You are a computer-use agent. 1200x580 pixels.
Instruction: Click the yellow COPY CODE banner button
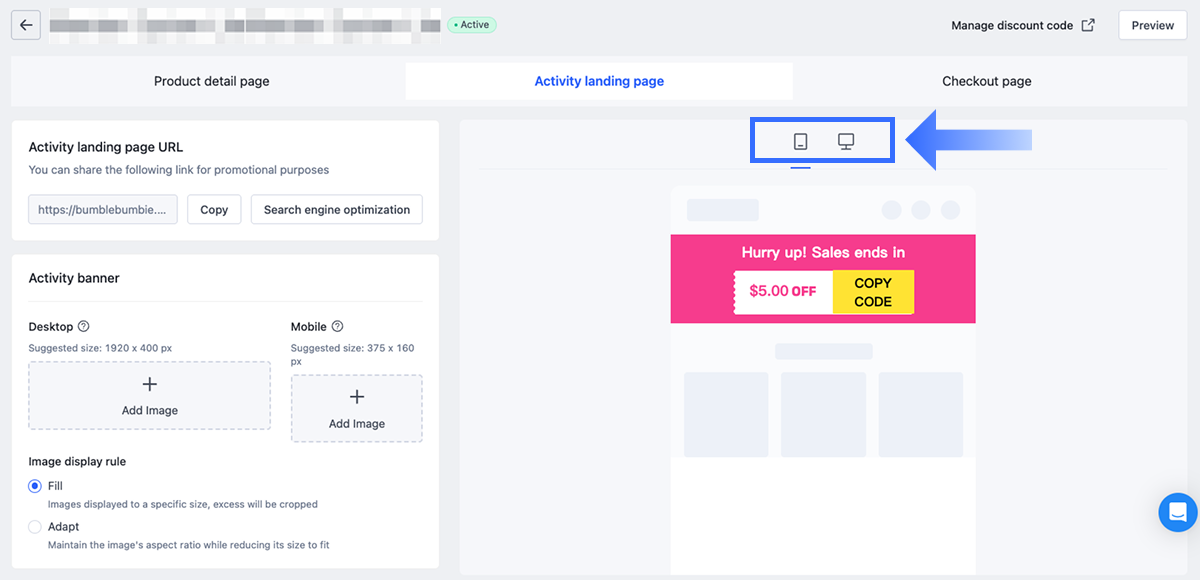click(873, 292)
